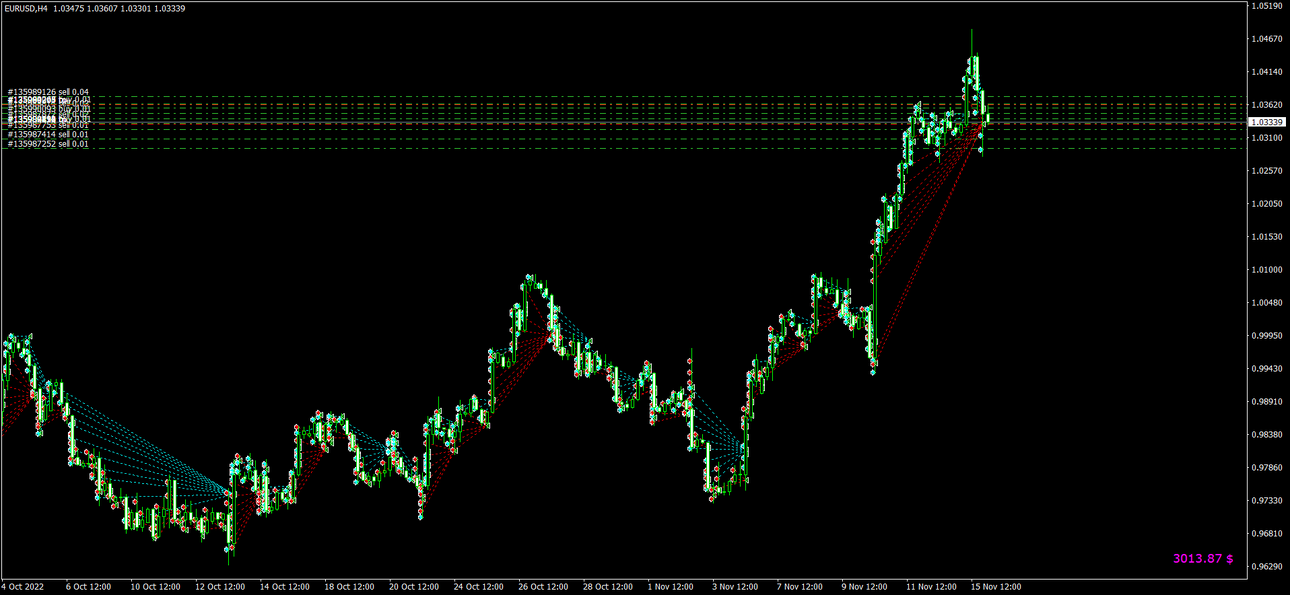Click the 7 Nov 12:00 time label
Screen dimensions: 1290x595
802,587
